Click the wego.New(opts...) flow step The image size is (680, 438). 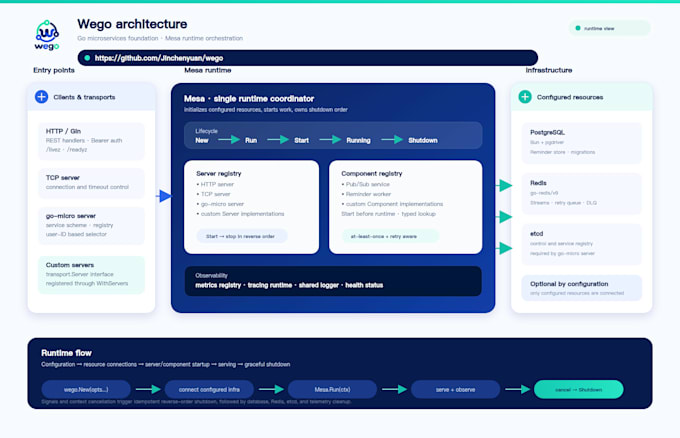[86, 389]
